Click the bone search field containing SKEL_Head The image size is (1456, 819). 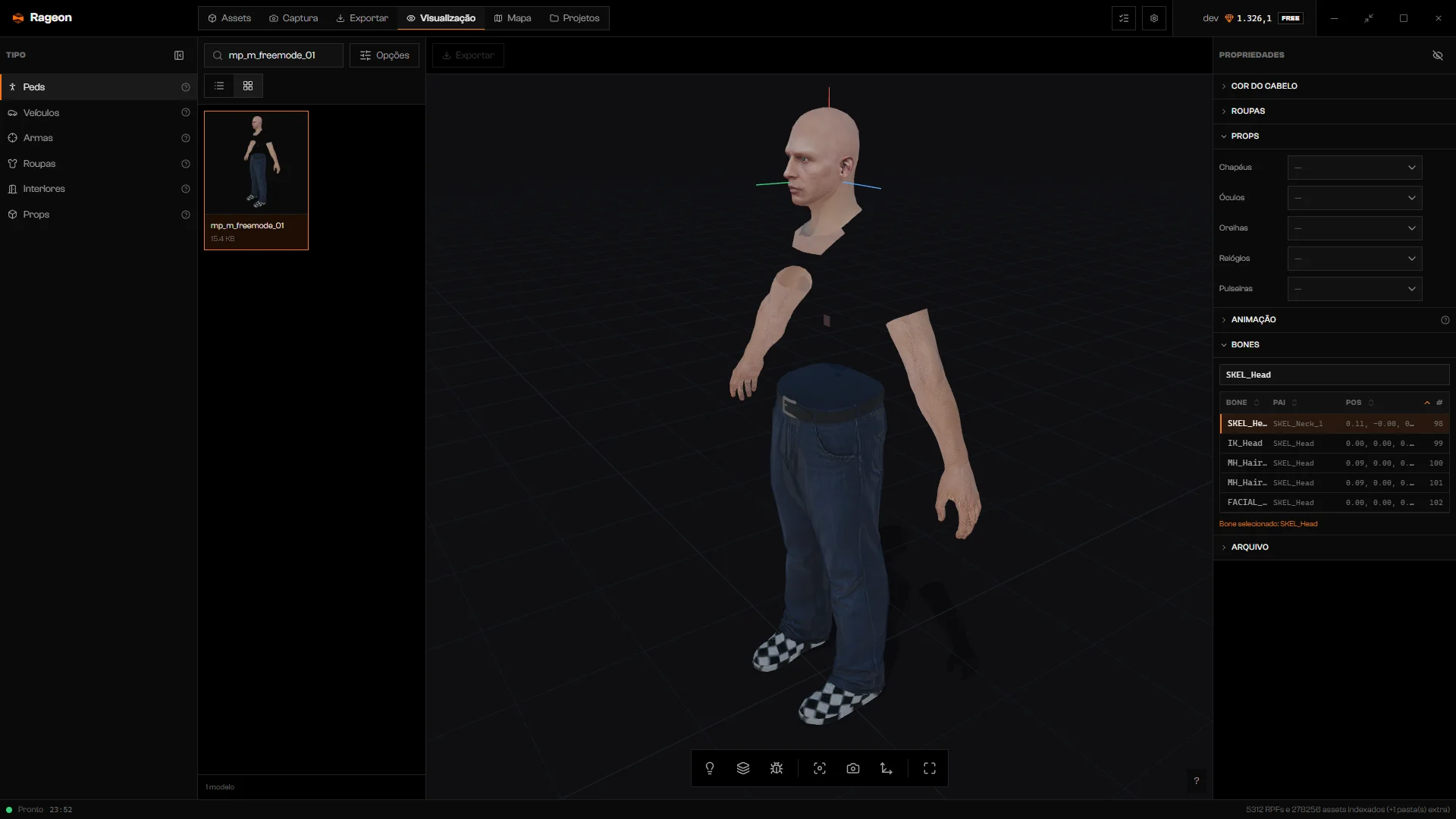(x=1334, y=375)
